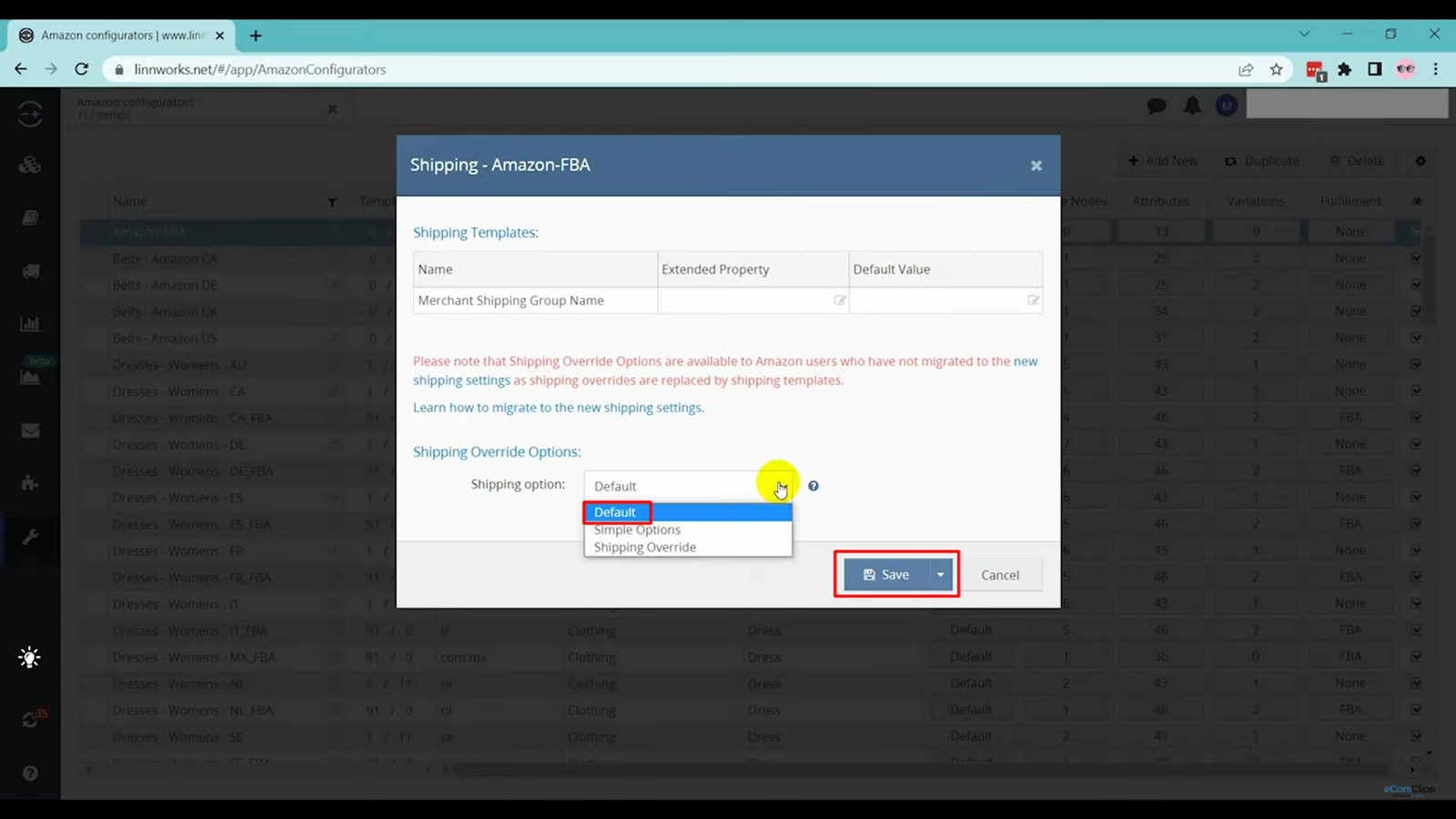Toggle checkbox for Dresses - Womens - DE_FBA row
Screen dimensions: 1456x819
(x=1416, y=470)
